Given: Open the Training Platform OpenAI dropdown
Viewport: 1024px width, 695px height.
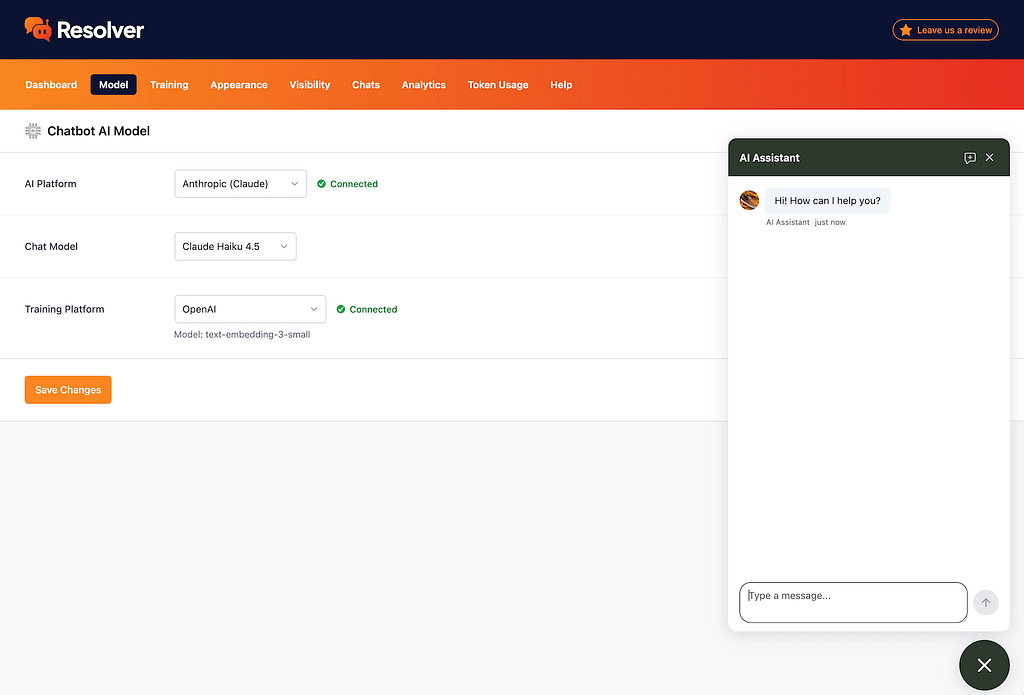Looking at the screenshot, I should 250,309.
